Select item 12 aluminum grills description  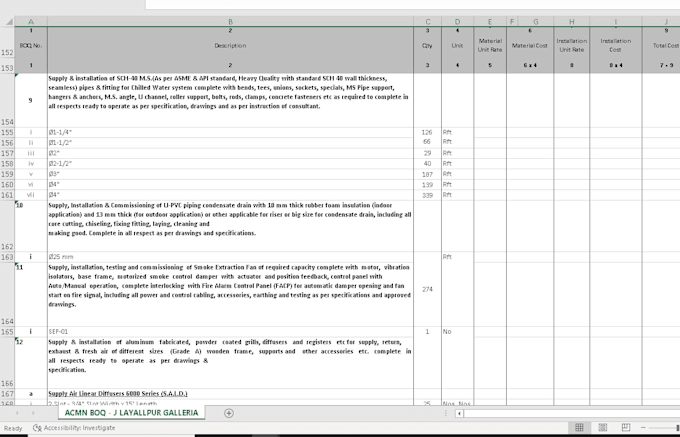[230, 363]
